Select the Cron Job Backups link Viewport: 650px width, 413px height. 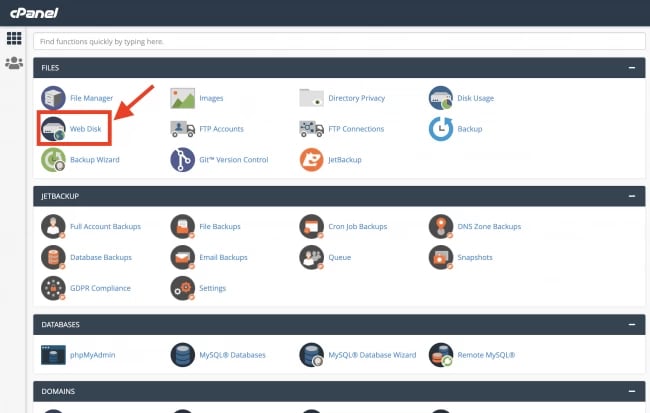click(x=358, y=226)
